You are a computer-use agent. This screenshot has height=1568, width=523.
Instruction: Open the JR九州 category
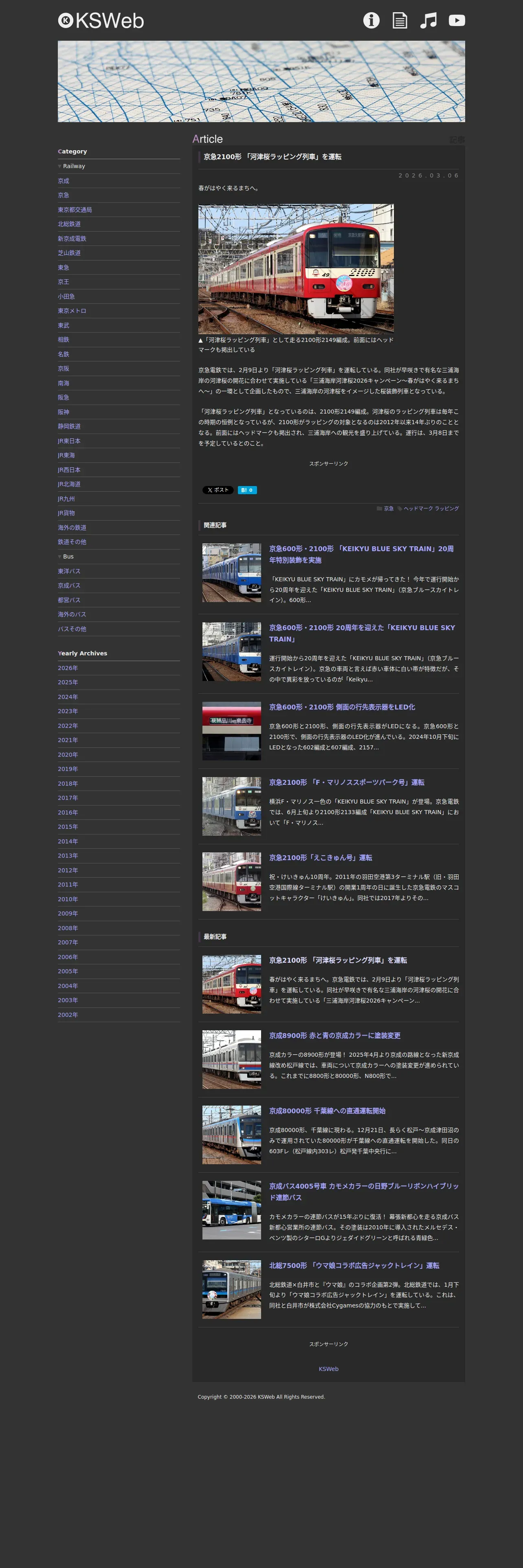pos(66,499)
